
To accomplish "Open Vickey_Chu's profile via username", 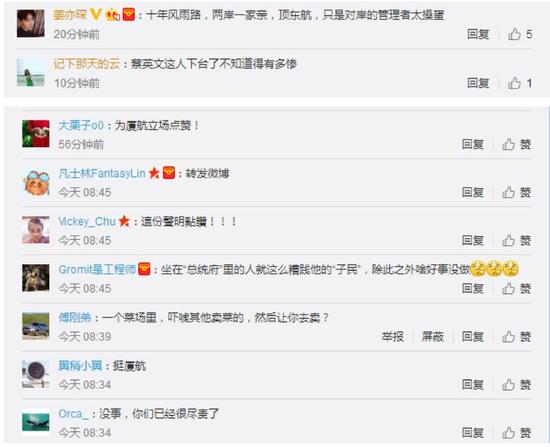I will (x=87, y=221).
